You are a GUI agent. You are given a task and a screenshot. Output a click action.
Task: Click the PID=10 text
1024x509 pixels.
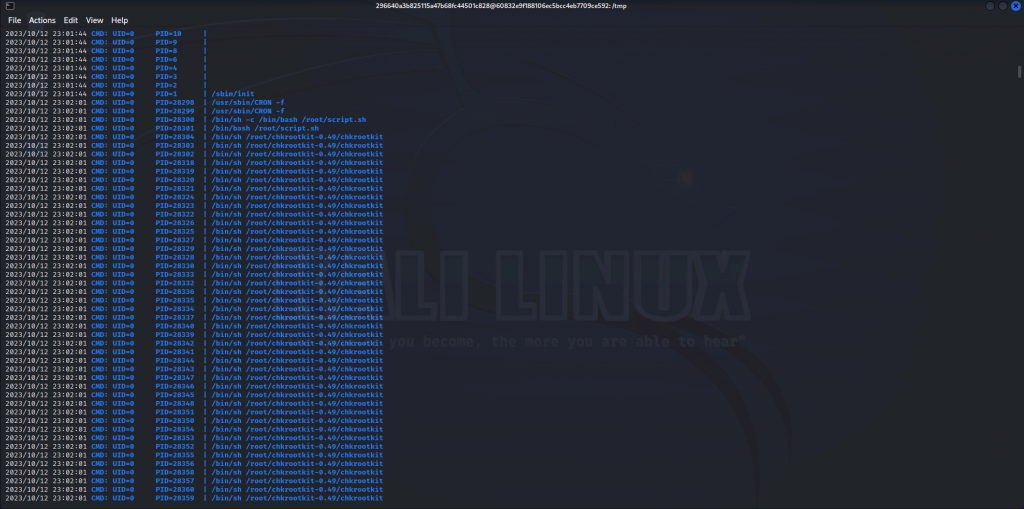[x=168, y=33]
